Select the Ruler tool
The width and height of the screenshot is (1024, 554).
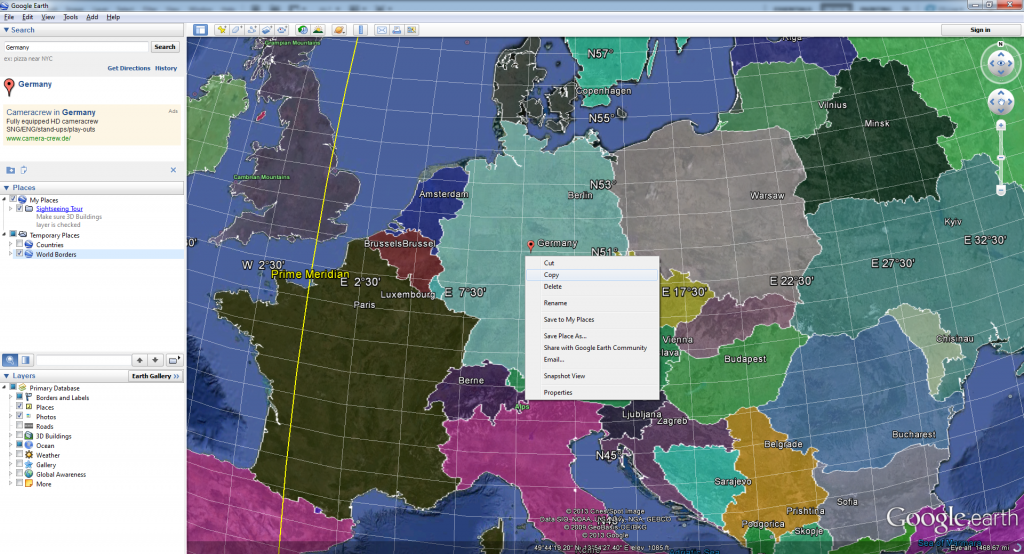click(360, 30)
